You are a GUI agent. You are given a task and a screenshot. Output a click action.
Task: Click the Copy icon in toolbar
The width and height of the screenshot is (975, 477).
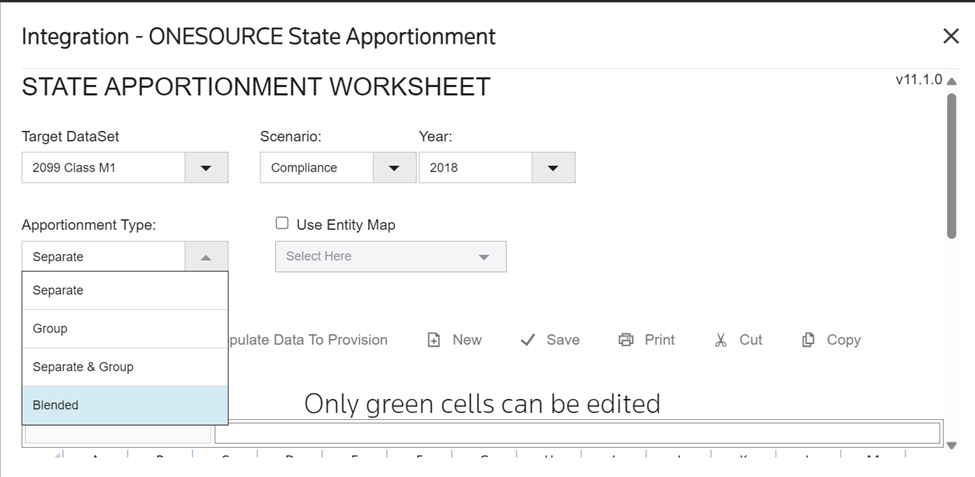click(x=808, y=340)
